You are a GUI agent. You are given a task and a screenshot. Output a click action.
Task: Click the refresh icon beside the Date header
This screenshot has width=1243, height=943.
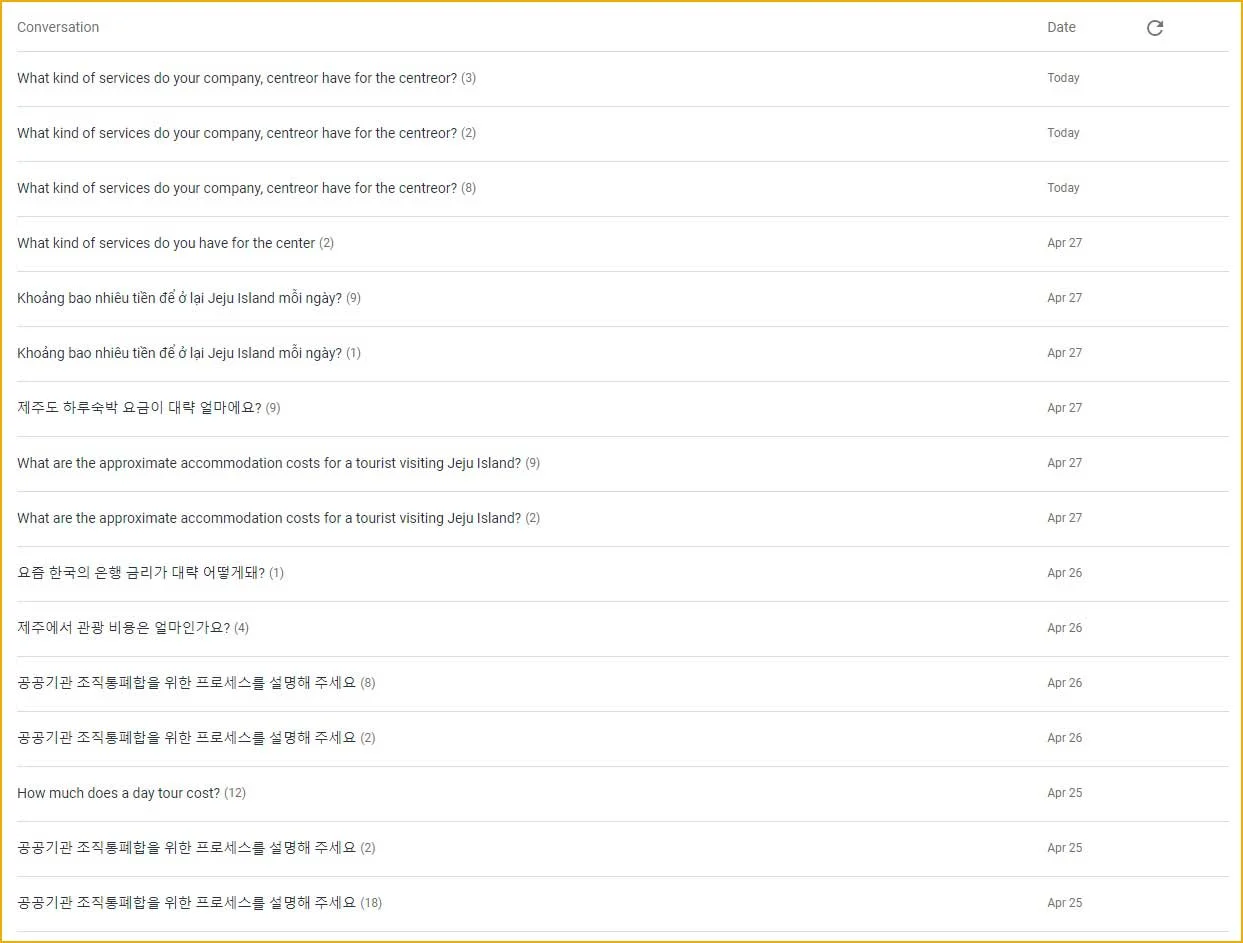(1154, 28)
